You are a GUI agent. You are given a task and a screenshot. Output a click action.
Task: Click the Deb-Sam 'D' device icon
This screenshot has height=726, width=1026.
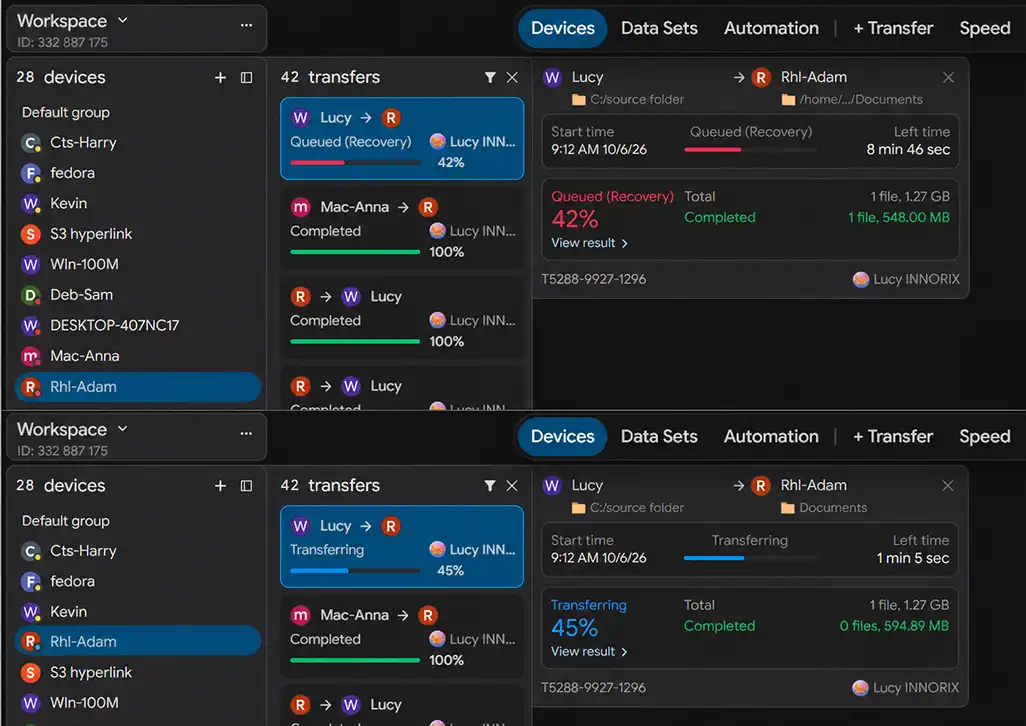point(30,295)
